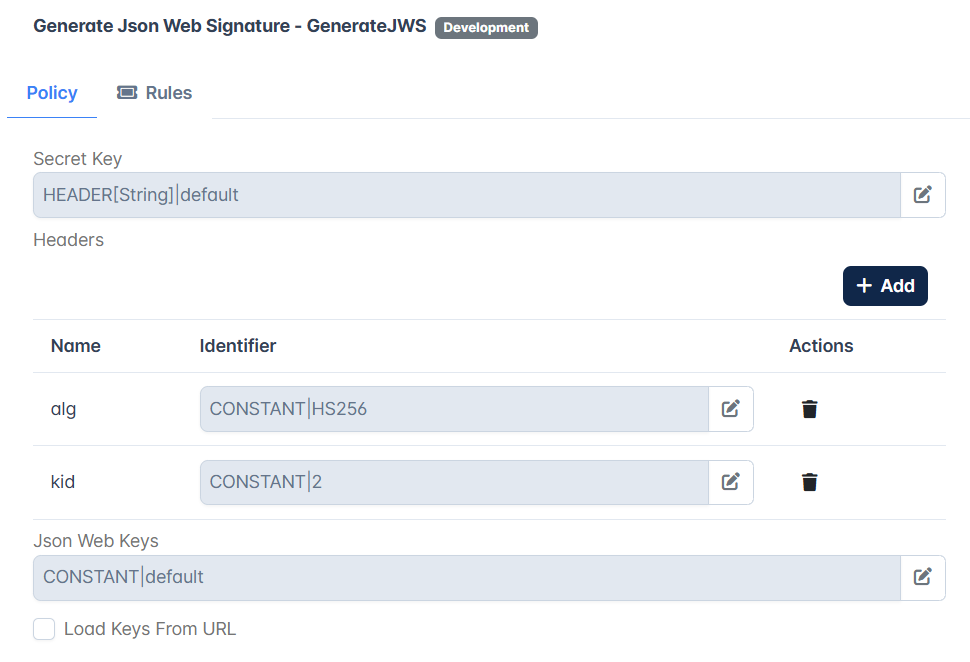Enable Load Keys From URL checkbox
The image size is (970, 662).
pos(44,629)
